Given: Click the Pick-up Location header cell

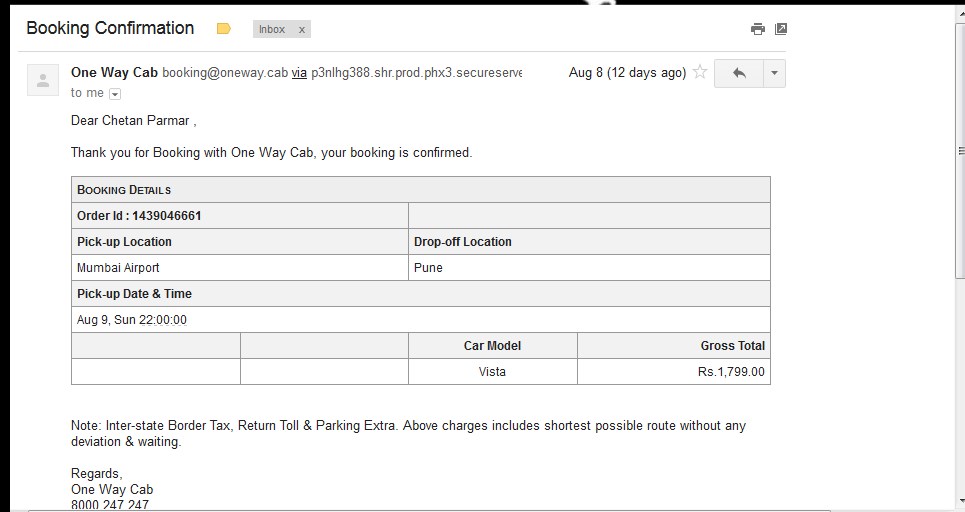Looking at the screenshot, I should pos(240,242).
